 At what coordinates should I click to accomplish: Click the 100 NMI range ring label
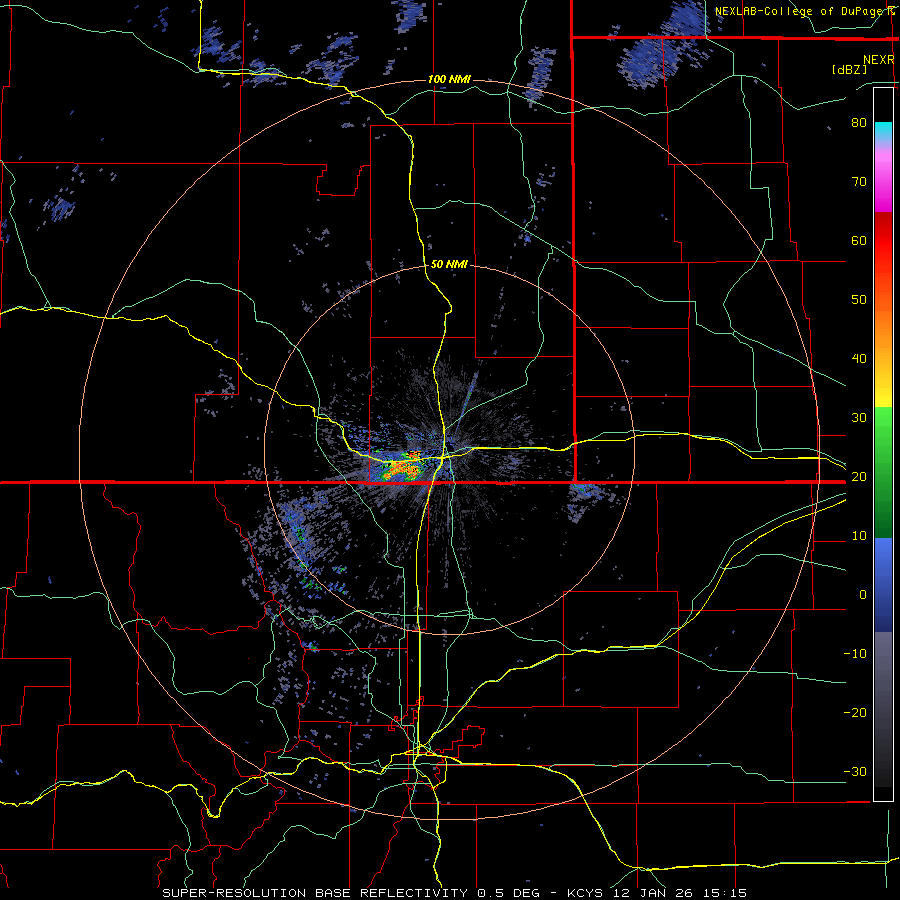449,79
